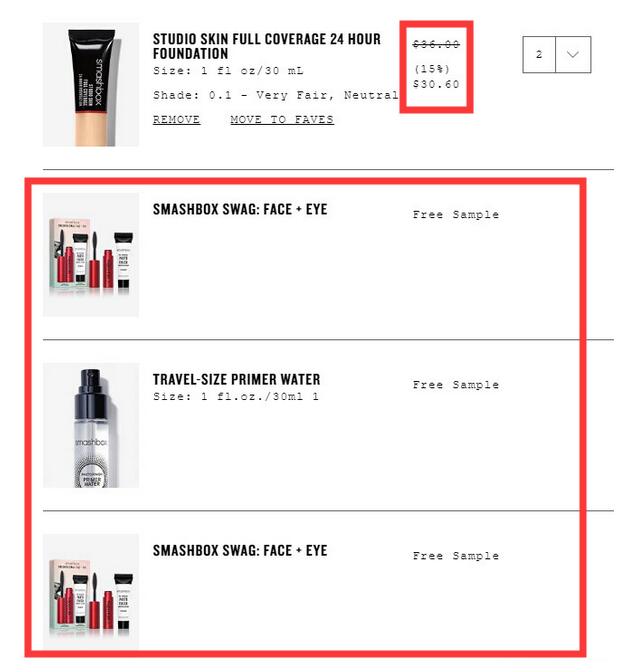622x672 pixels.
Task: Click the struck-through original price
Action: 436,44
